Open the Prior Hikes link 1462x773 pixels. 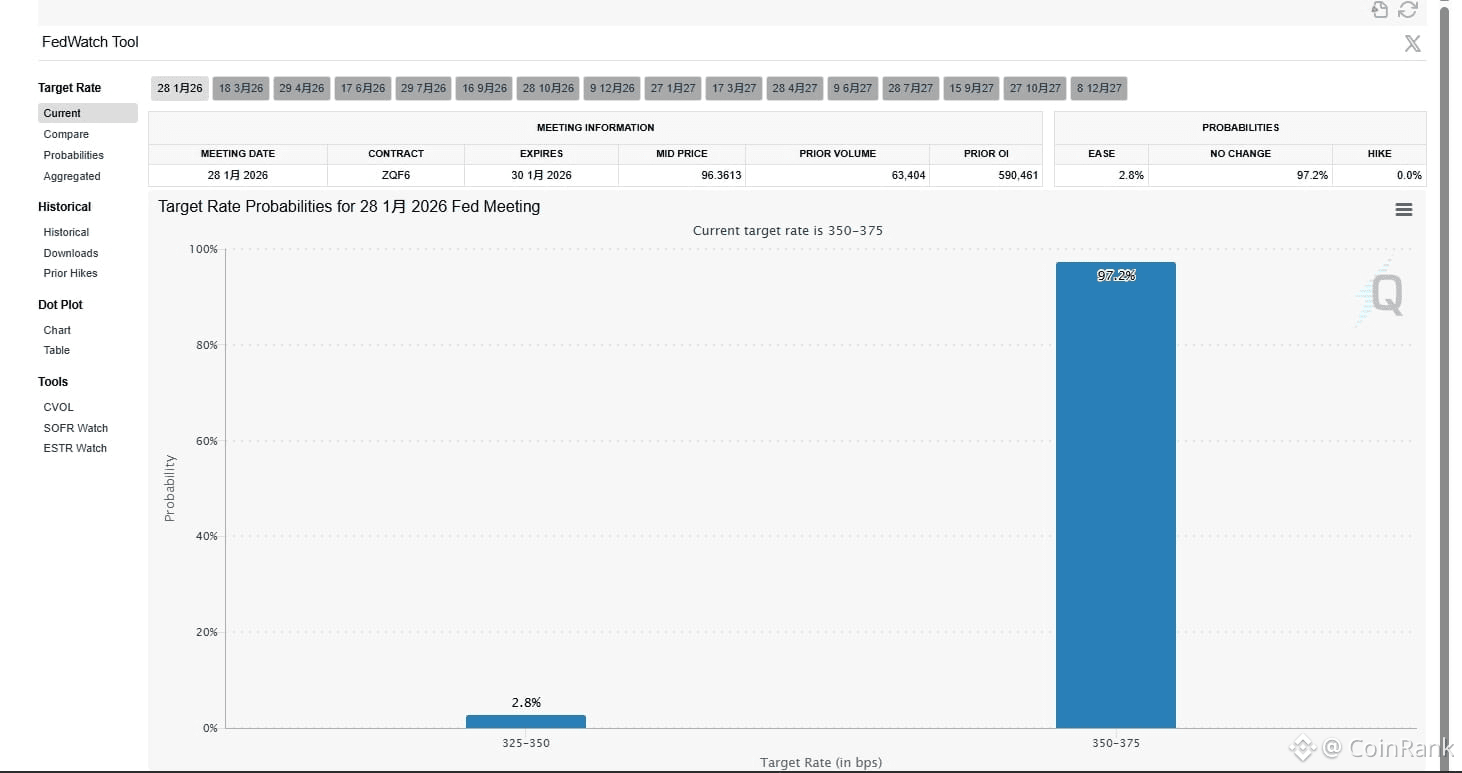pos(70,273)
